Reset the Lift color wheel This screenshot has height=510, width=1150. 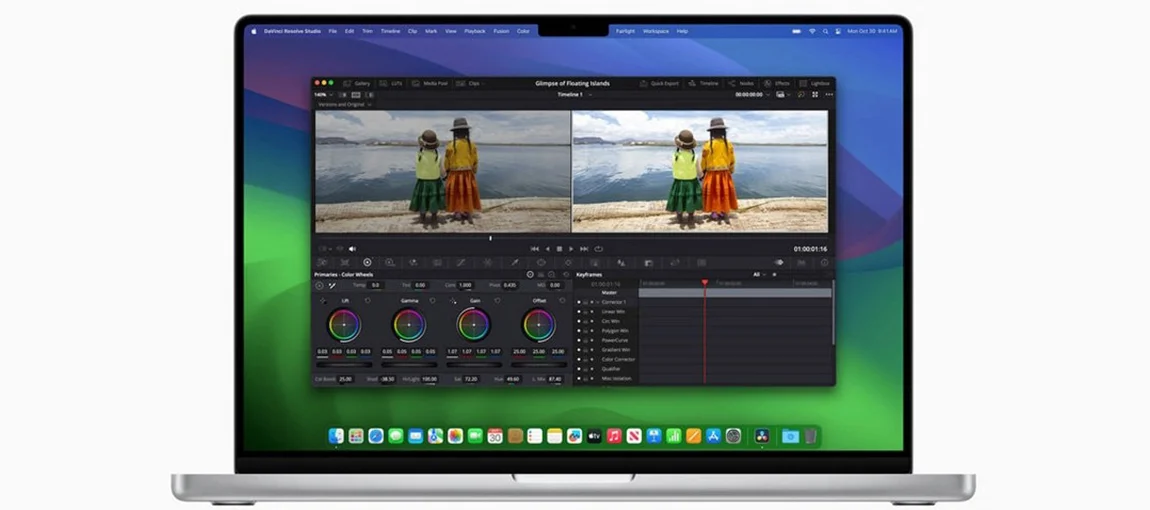367,301
